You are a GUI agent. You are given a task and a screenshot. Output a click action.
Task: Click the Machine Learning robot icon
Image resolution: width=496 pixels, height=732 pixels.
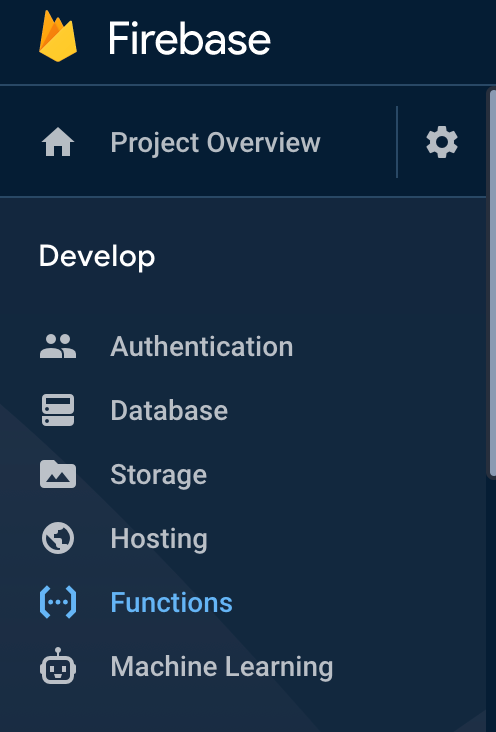58,666
